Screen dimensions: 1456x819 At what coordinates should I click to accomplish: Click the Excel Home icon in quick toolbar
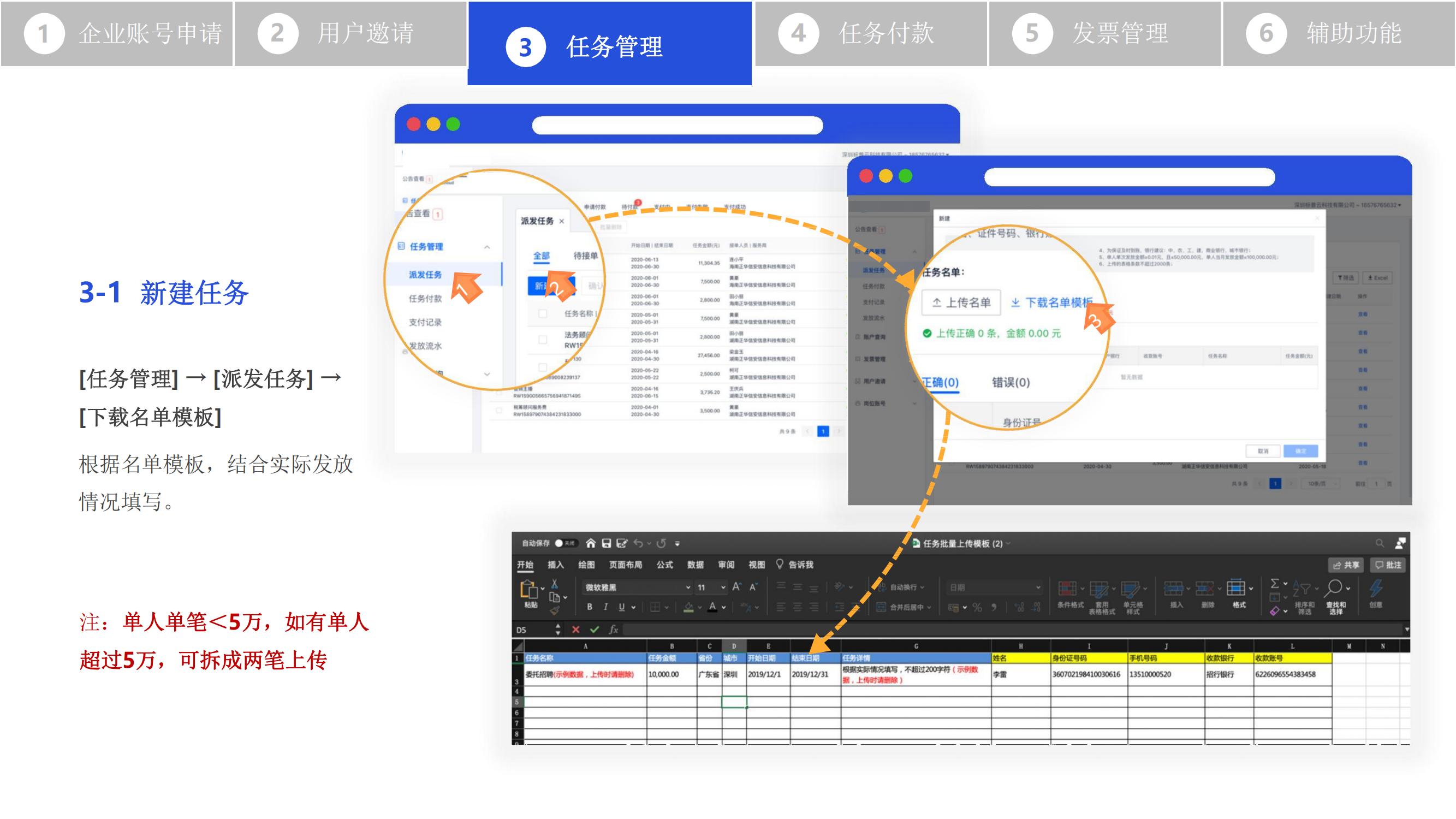pyautogui.click(x=591, y=543)
